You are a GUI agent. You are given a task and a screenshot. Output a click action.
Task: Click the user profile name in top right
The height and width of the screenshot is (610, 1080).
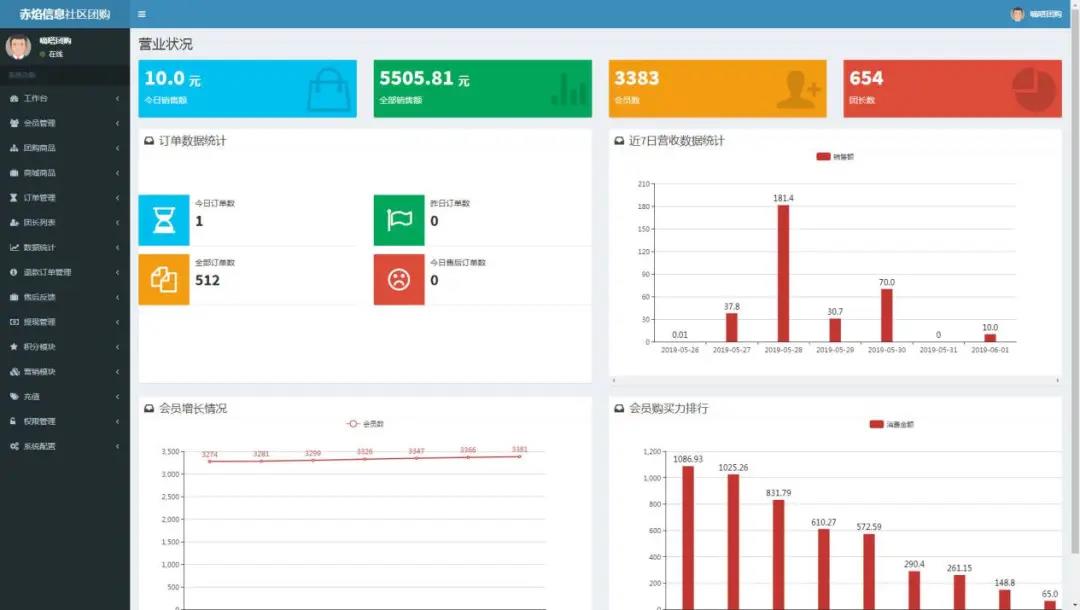click(x=1044, y=14)
